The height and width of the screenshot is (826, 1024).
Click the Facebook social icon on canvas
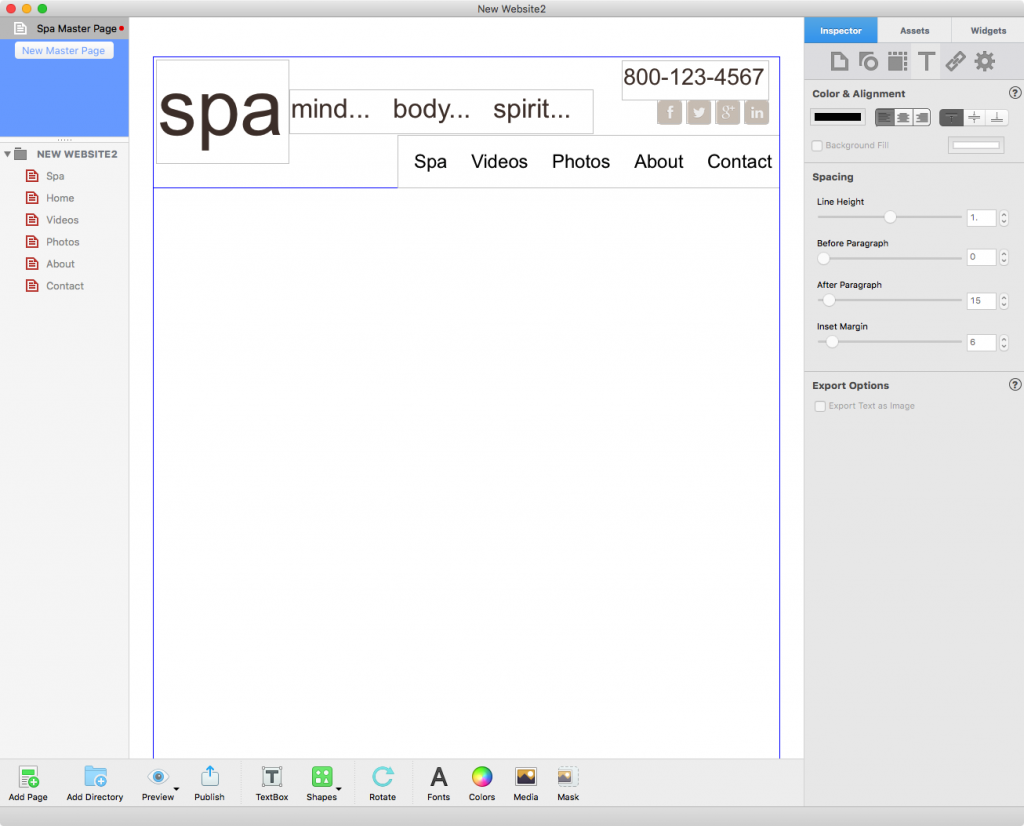(x=669, y=112)
